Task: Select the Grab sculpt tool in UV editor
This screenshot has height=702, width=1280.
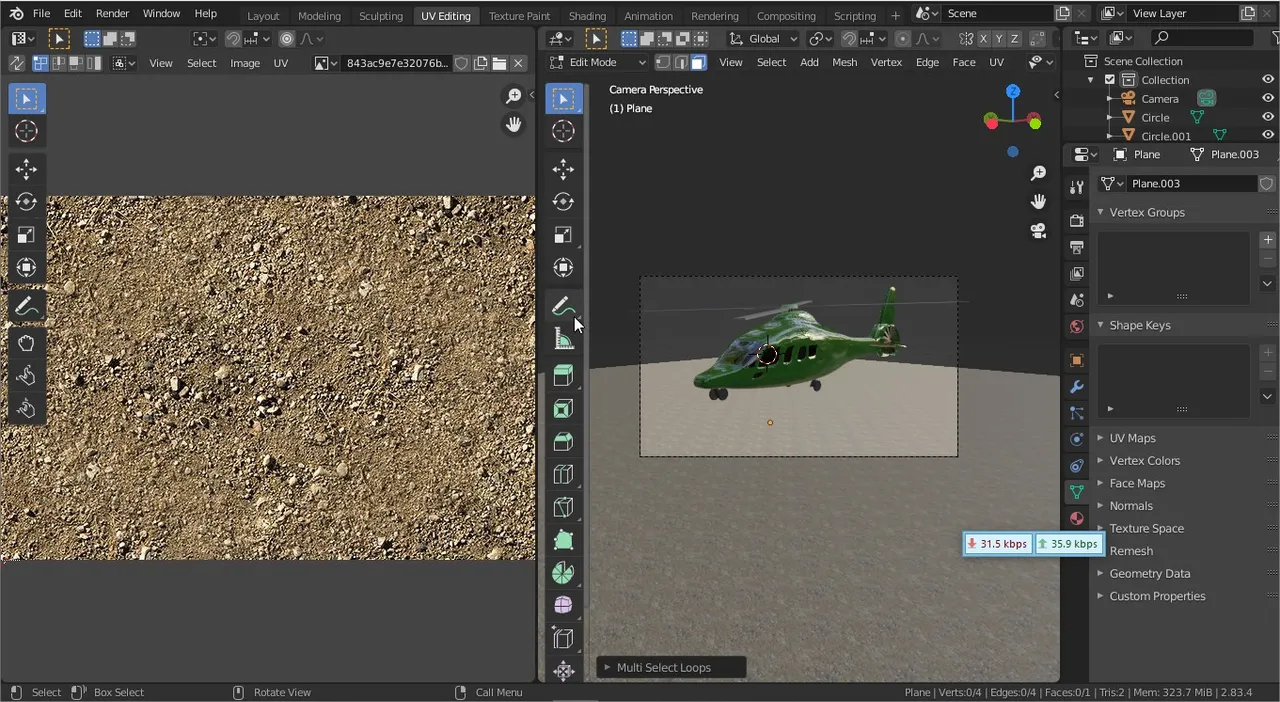Action: (x=26, y=343)
